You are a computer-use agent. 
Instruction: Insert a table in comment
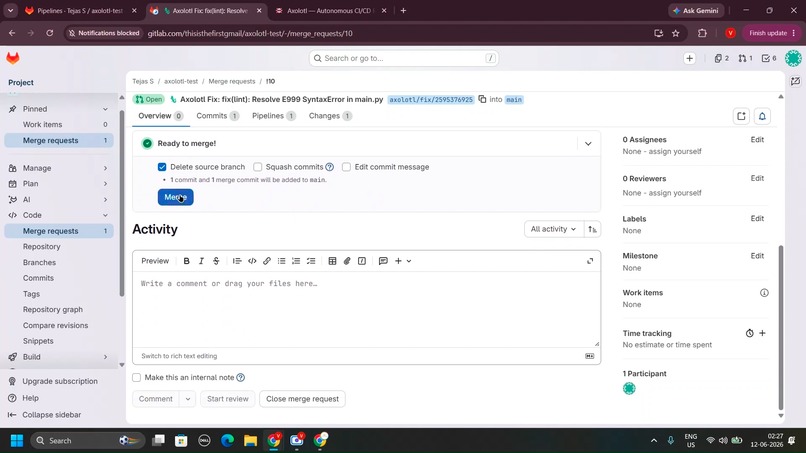[x=332, y=261]
